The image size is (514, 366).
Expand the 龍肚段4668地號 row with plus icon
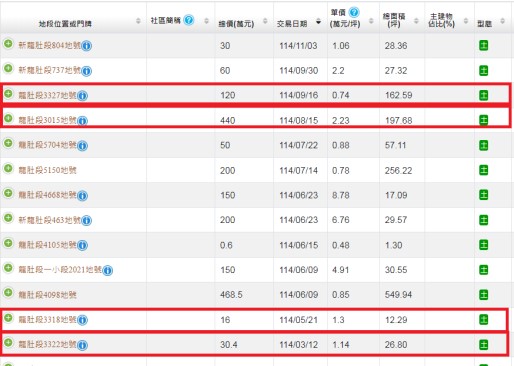8,193
